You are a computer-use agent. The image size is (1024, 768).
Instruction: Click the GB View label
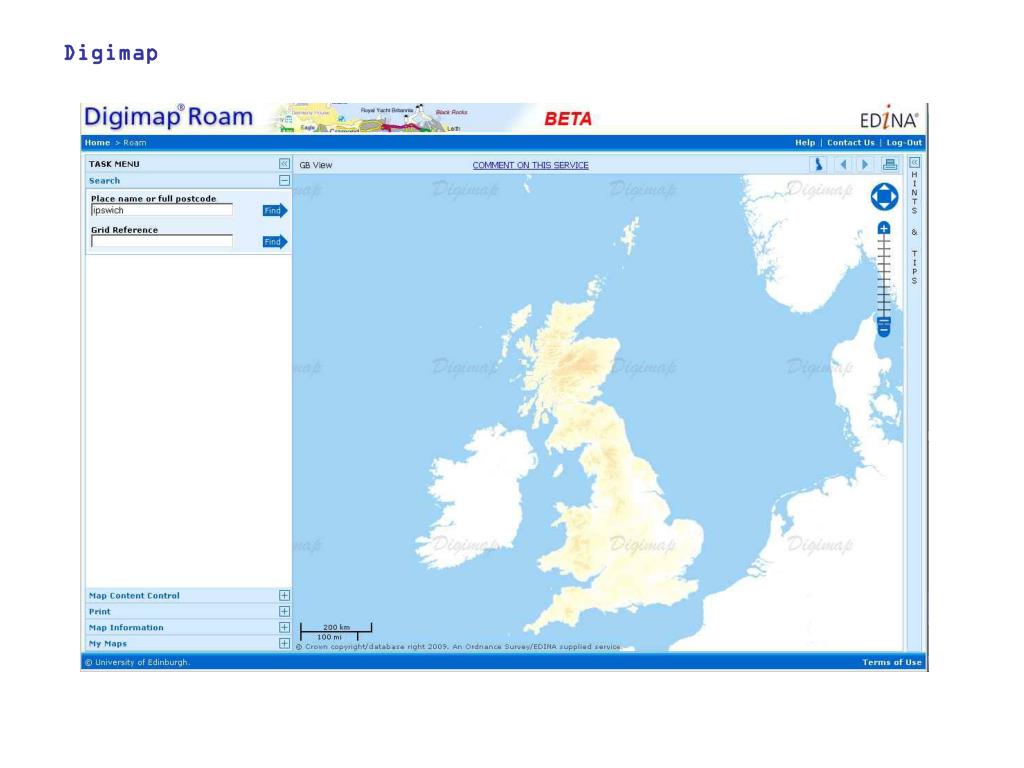pos(315,165)
